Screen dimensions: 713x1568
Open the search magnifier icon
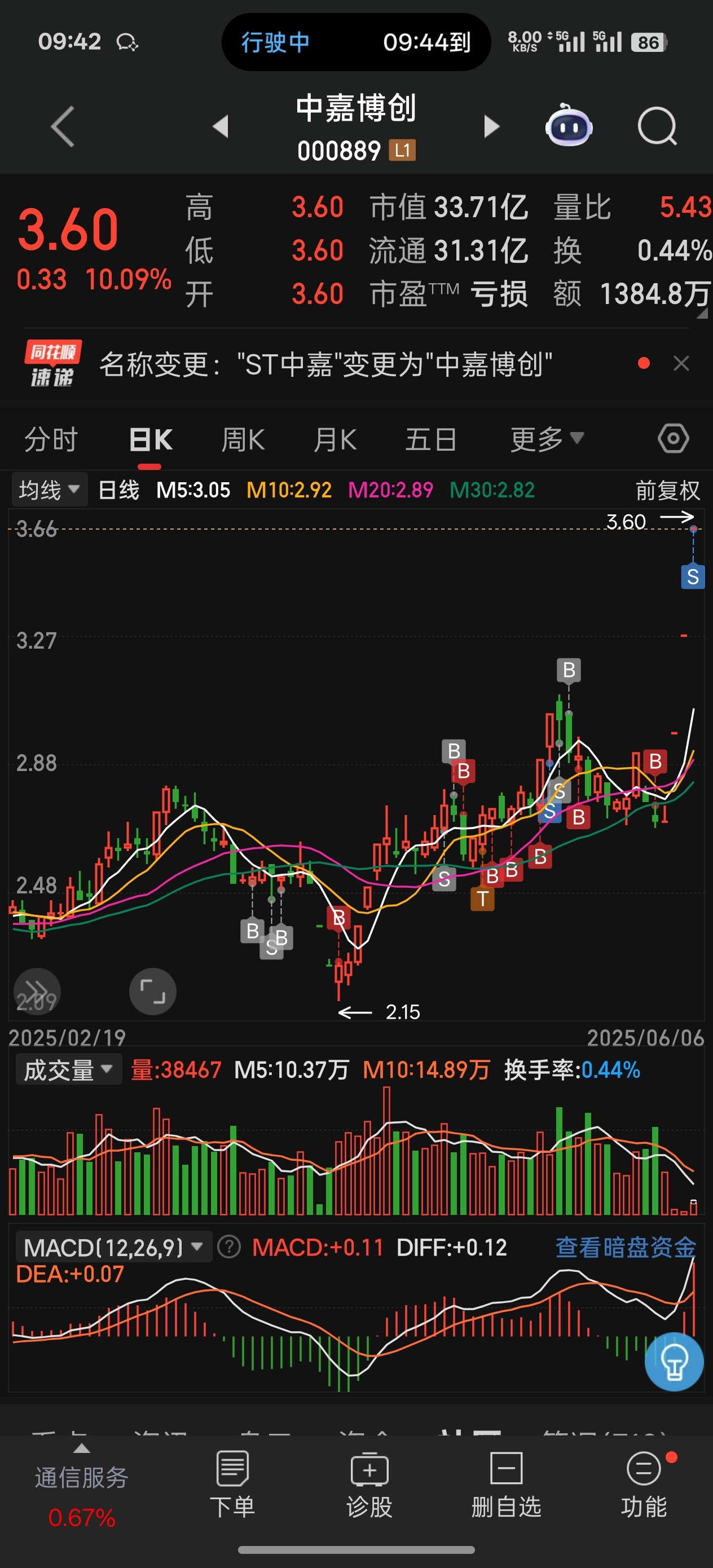[657, 126]
